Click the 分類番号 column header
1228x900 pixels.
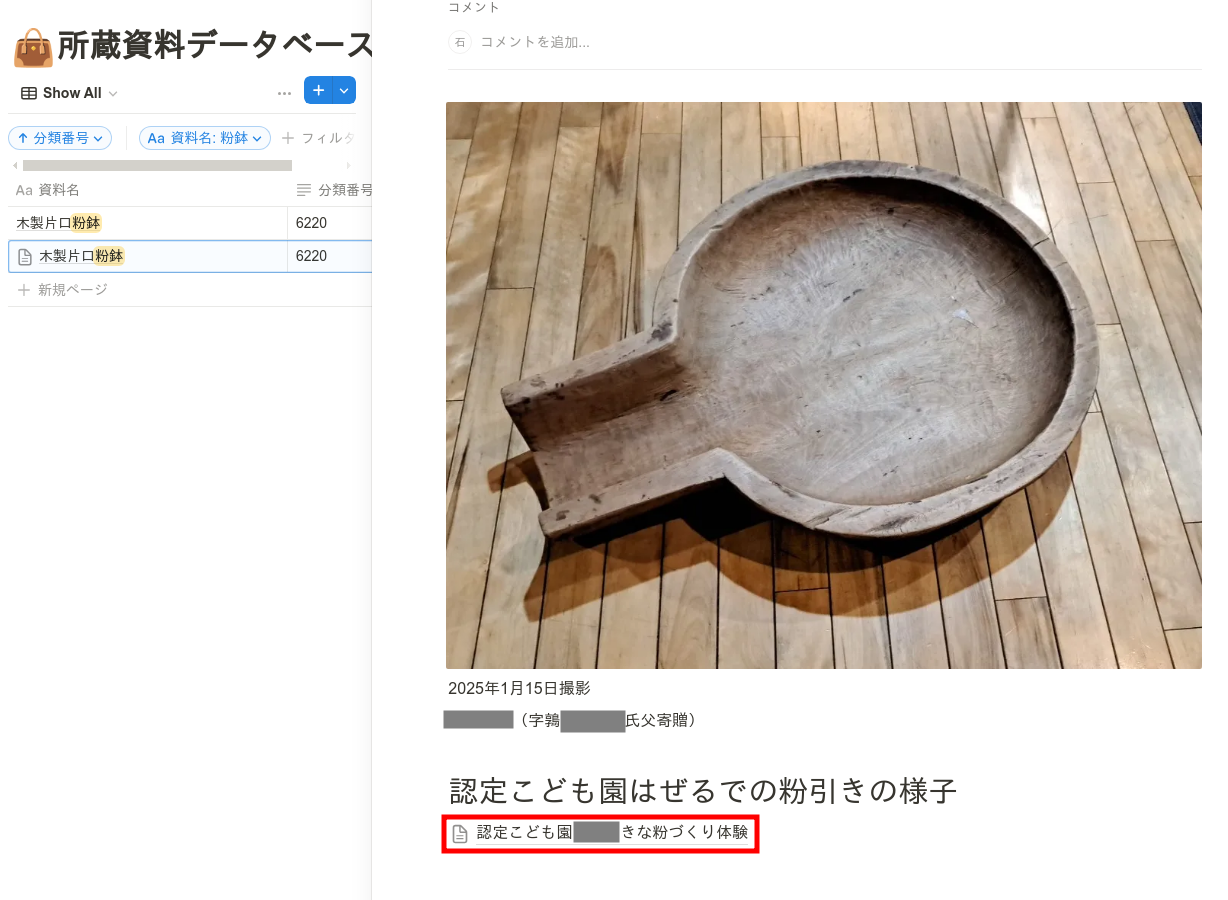334,190
